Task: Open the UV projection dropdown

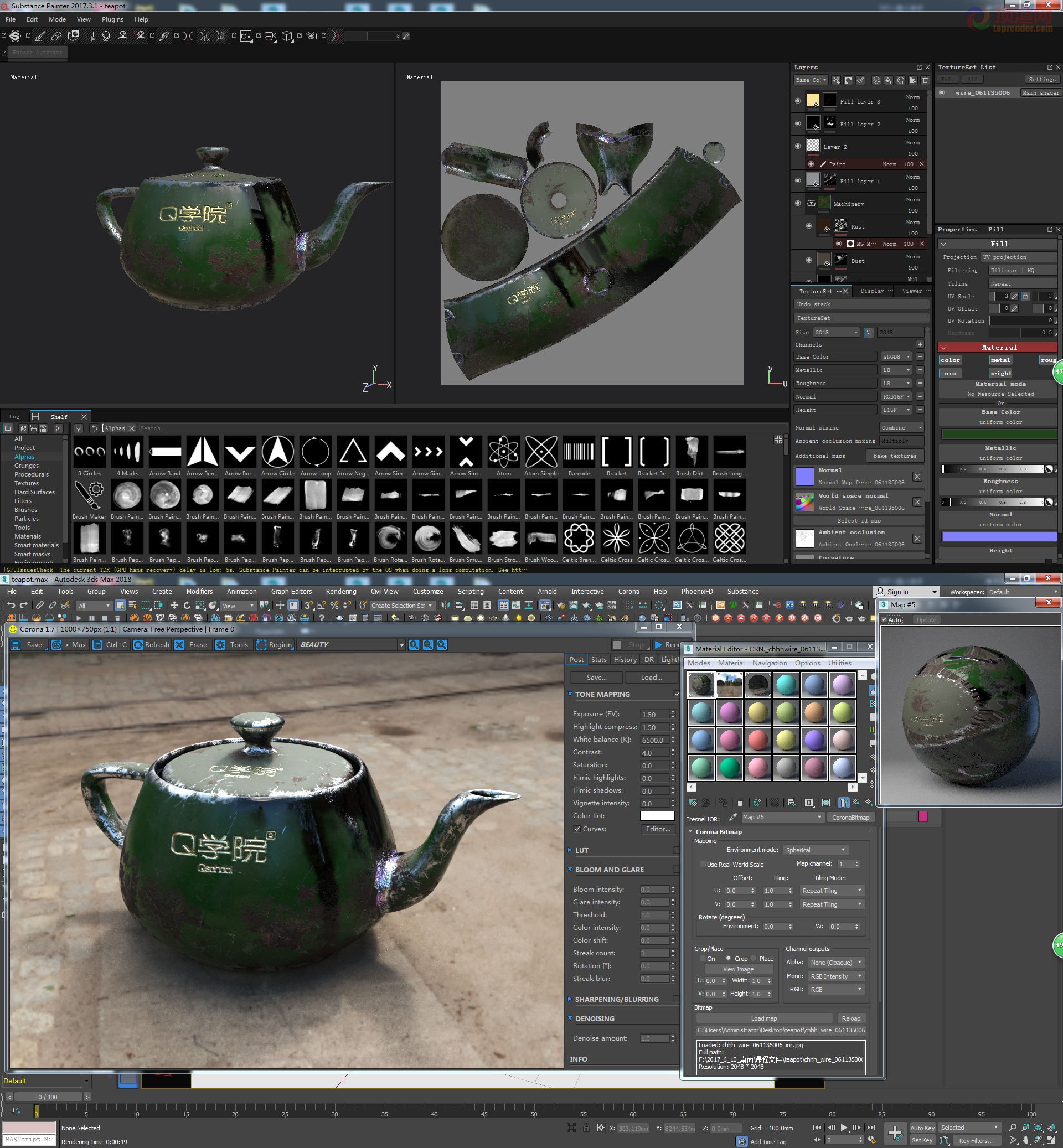Action: [x=1019, y=257]
